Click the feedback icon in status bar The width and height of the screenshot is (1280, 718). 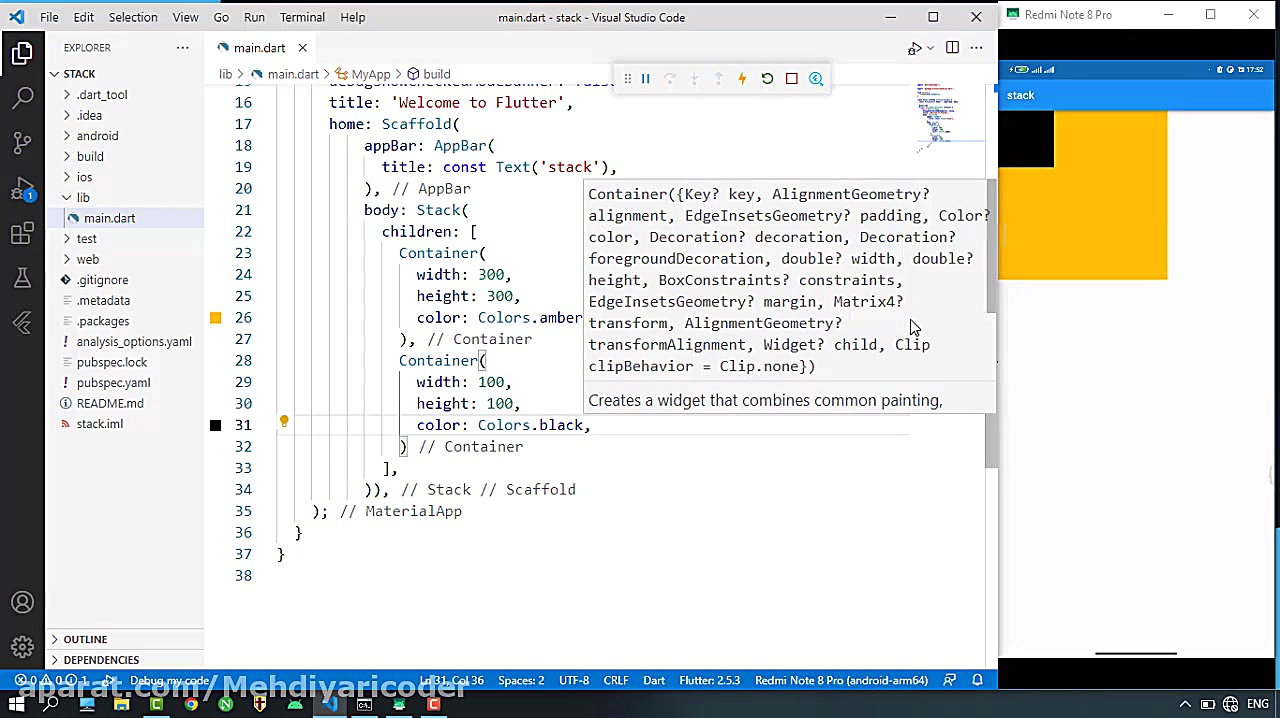tap(950, 680)
